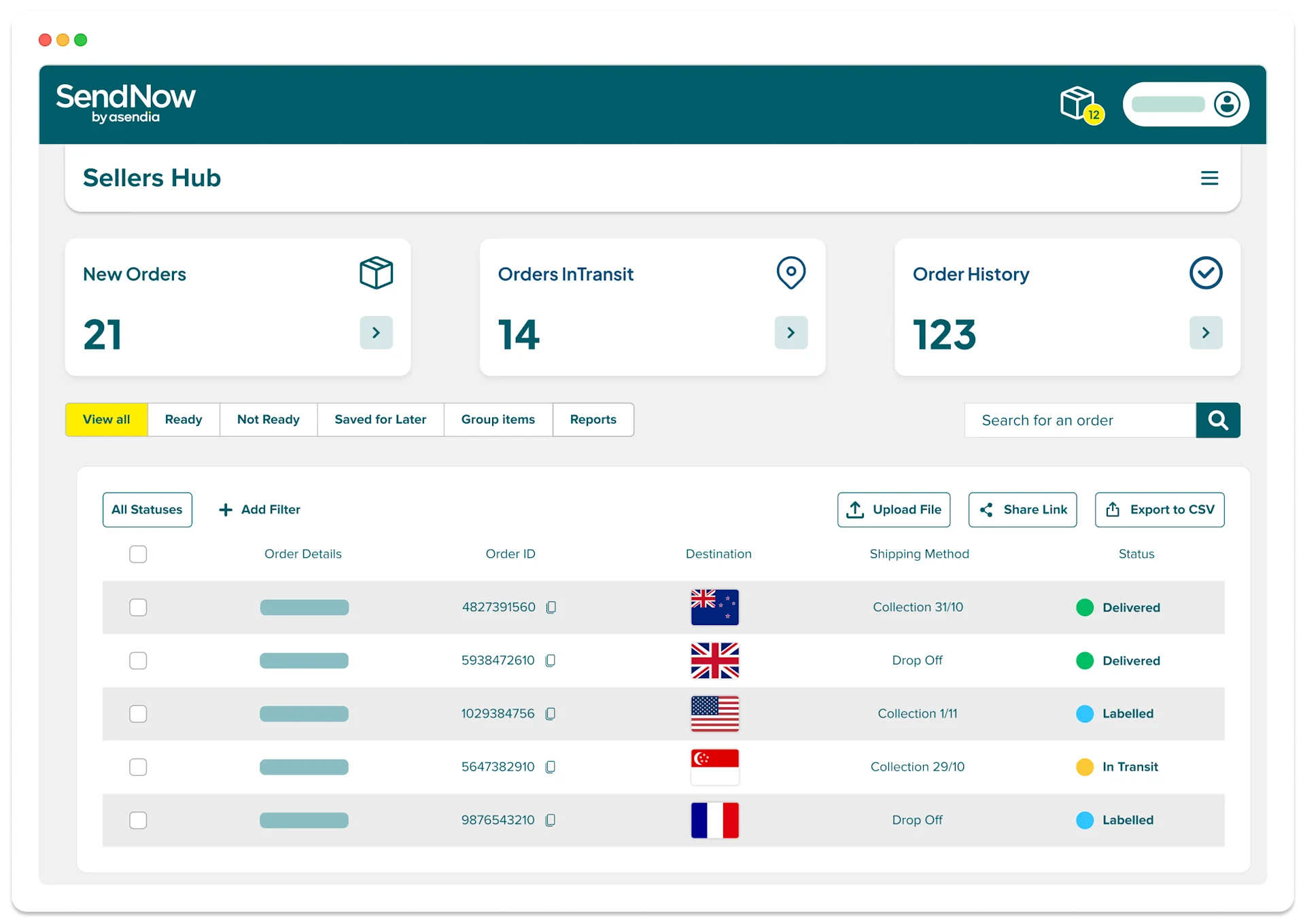The height and width of the screenshot is (924, 1305).
Task: Open the All Statuses filter dropdown
Action: [147, 510]
